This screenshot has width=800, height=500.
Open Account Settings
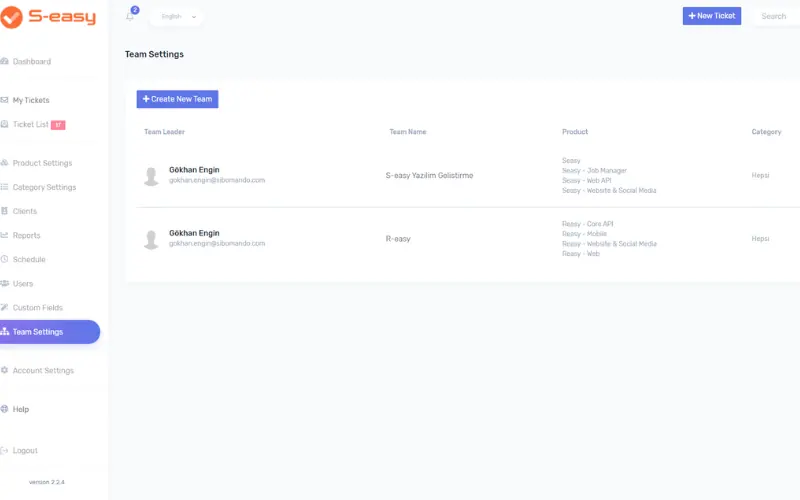point(43,371)
